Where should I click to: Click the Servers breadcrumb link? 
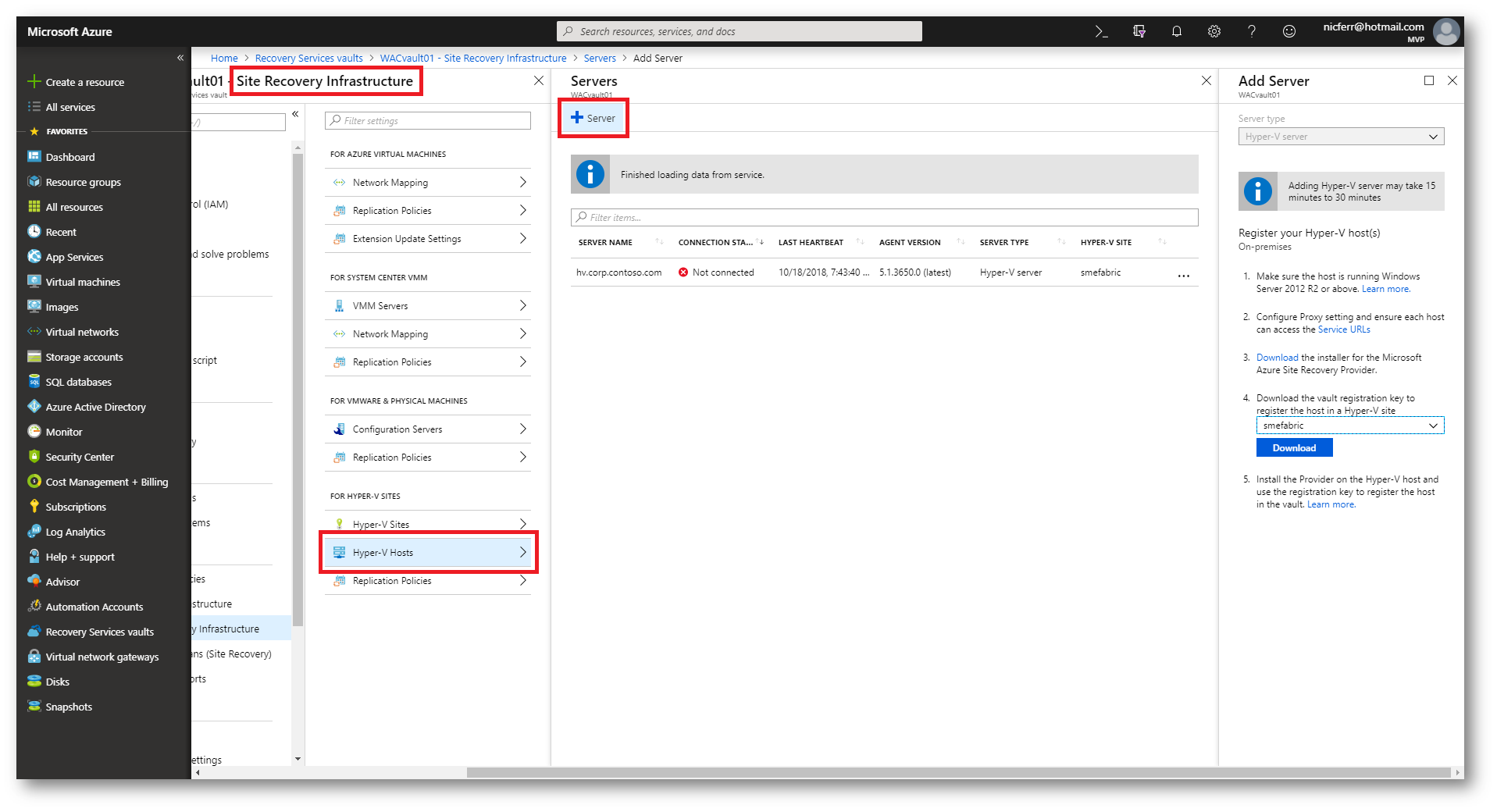pos(600,59)
